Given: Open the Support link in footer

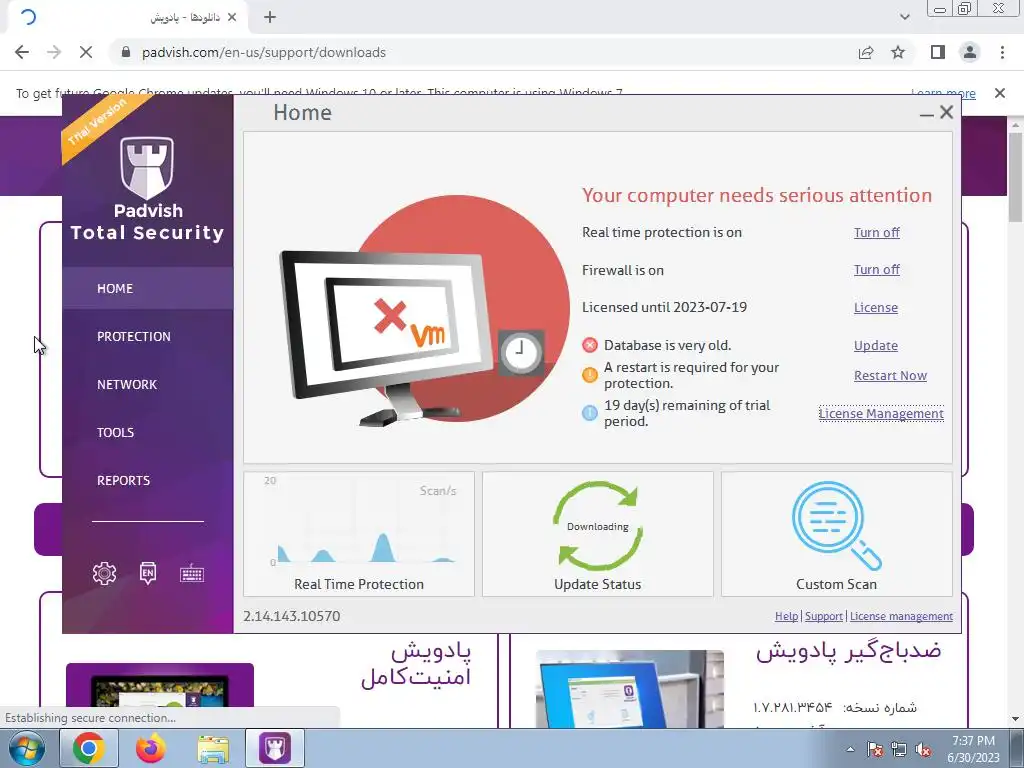Looking at the screenshot, I should click(x=824, y=616).
